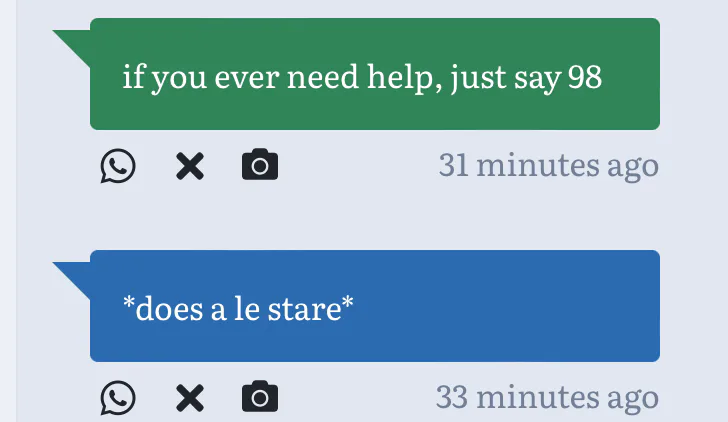
Task: Share the "just say 98" message on WhatsApp
Action: point(118,166)
